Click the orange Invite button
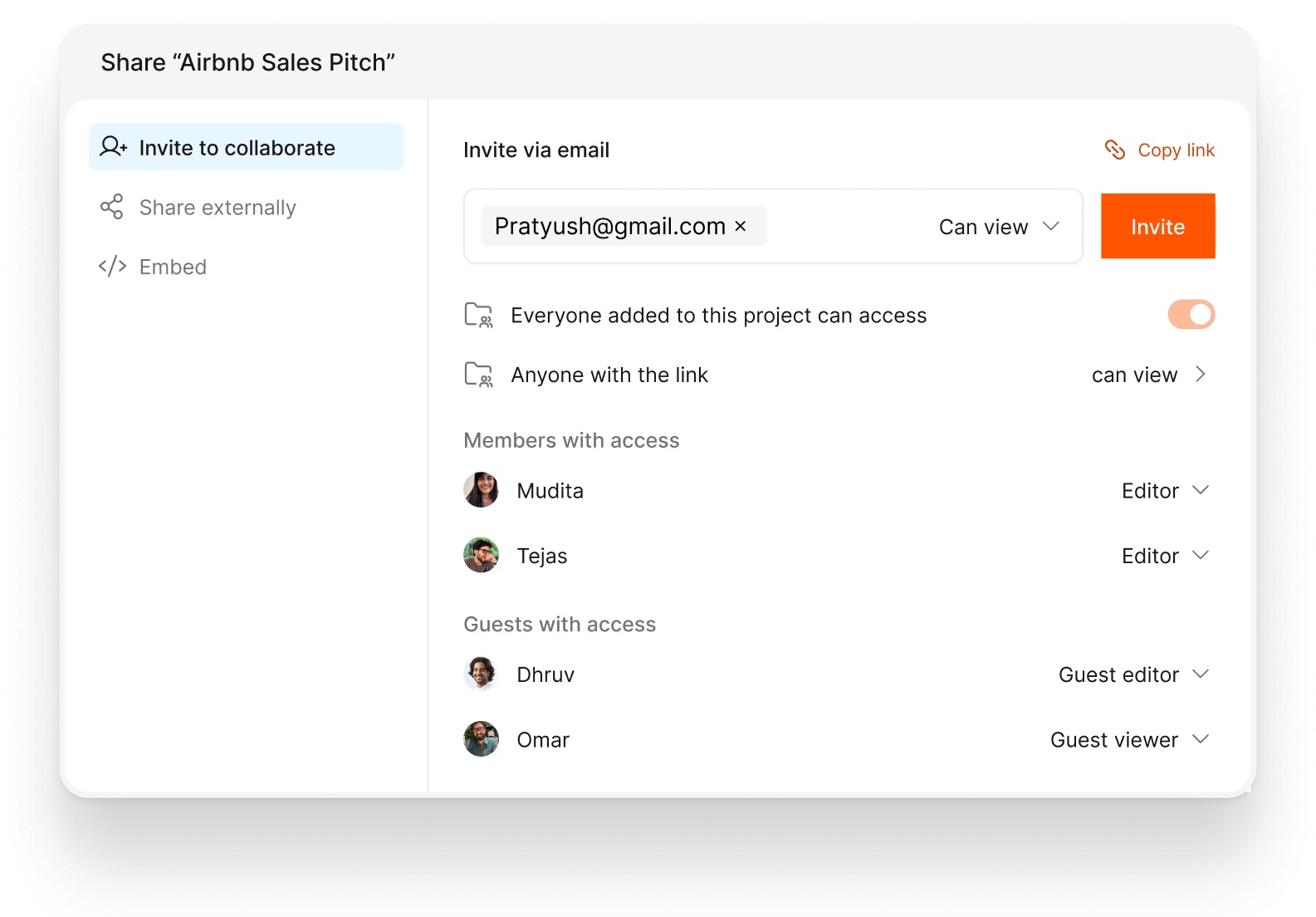Viewport: 1316px width, 917px height. click(1157, 226)
